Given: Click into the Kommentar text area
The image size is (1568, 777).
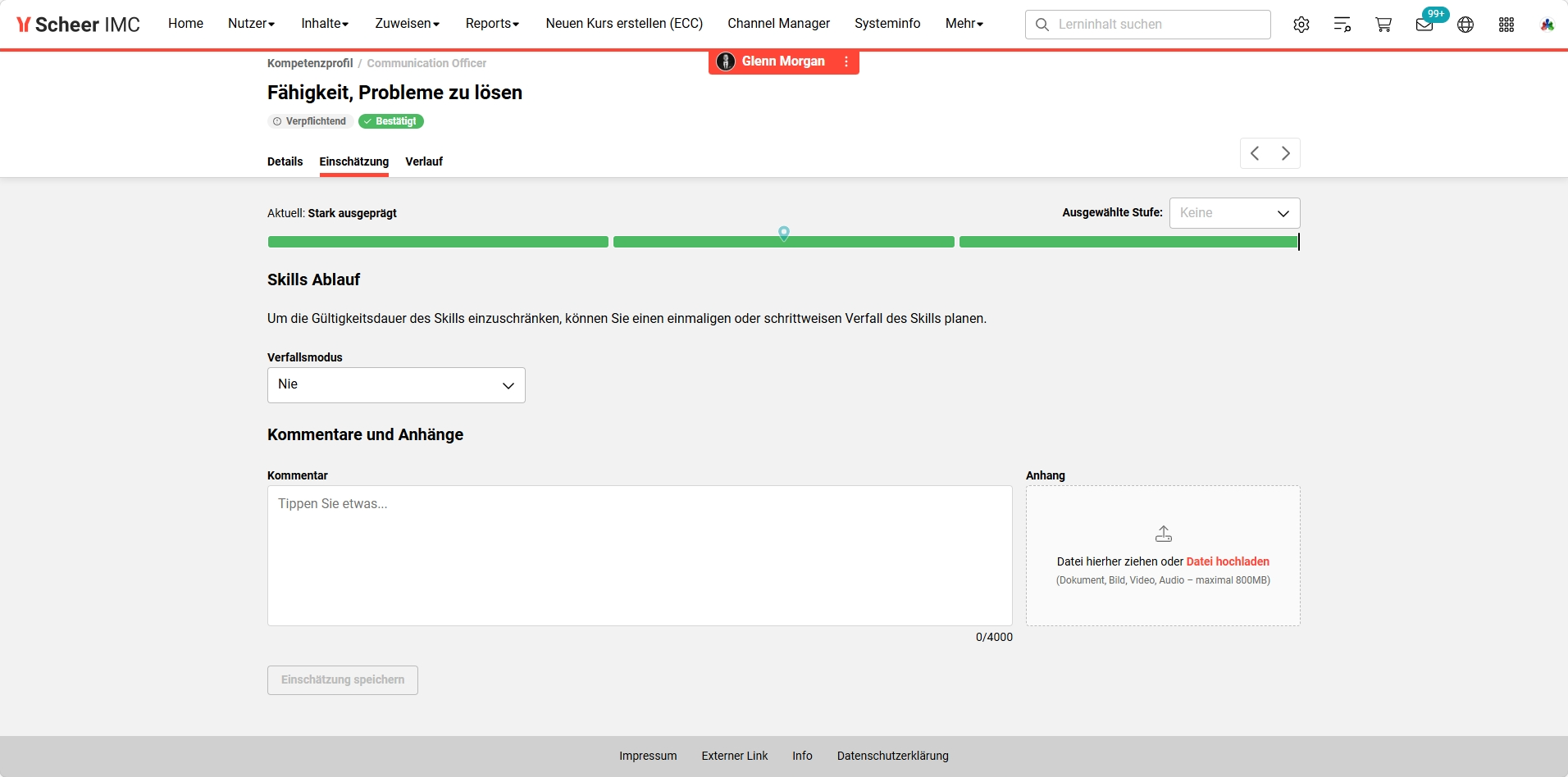Looking at the screenshot, I should (640, 556).
